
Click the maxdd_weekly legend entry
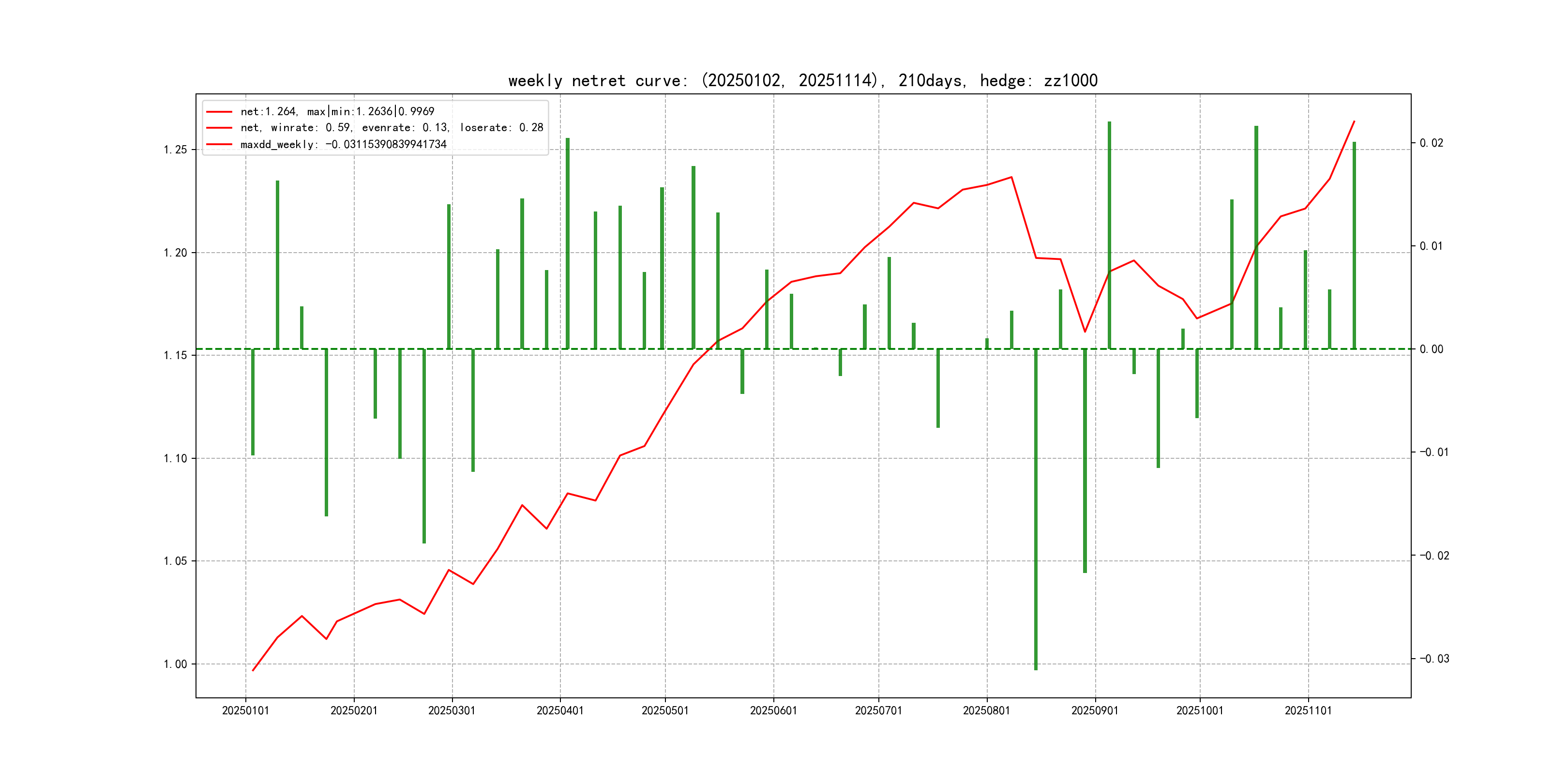(x=343, y=144)
